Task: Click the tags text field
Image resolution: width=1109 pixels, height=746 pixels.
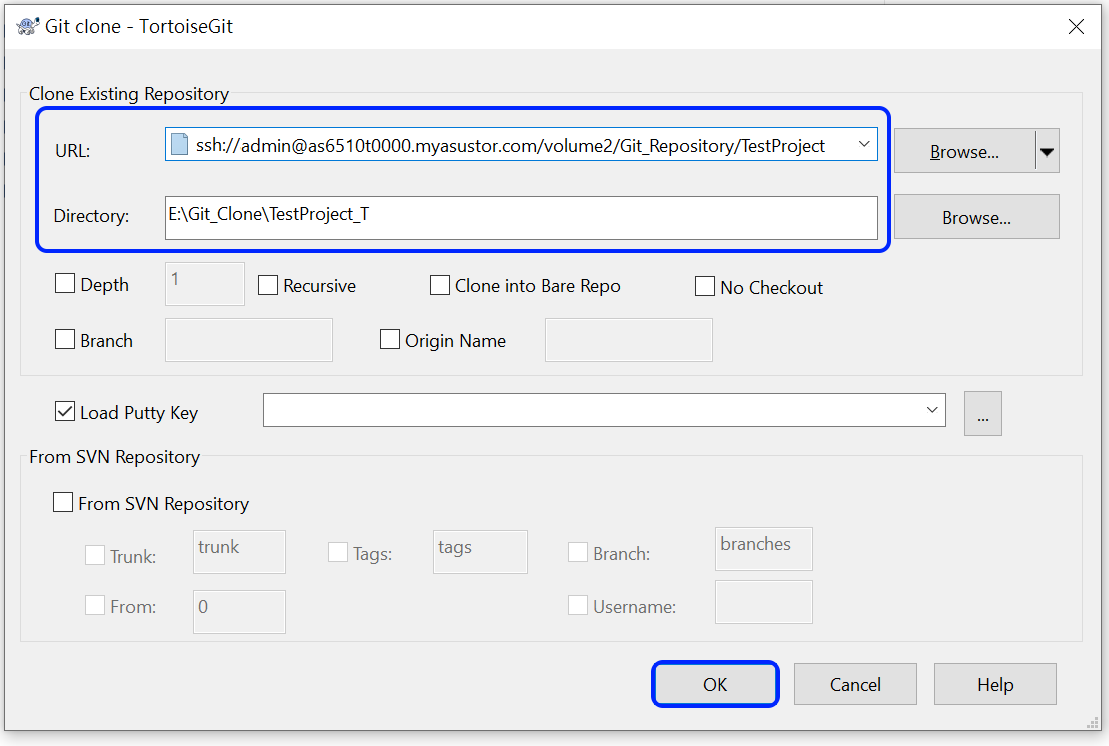Action: coord(480,552)
